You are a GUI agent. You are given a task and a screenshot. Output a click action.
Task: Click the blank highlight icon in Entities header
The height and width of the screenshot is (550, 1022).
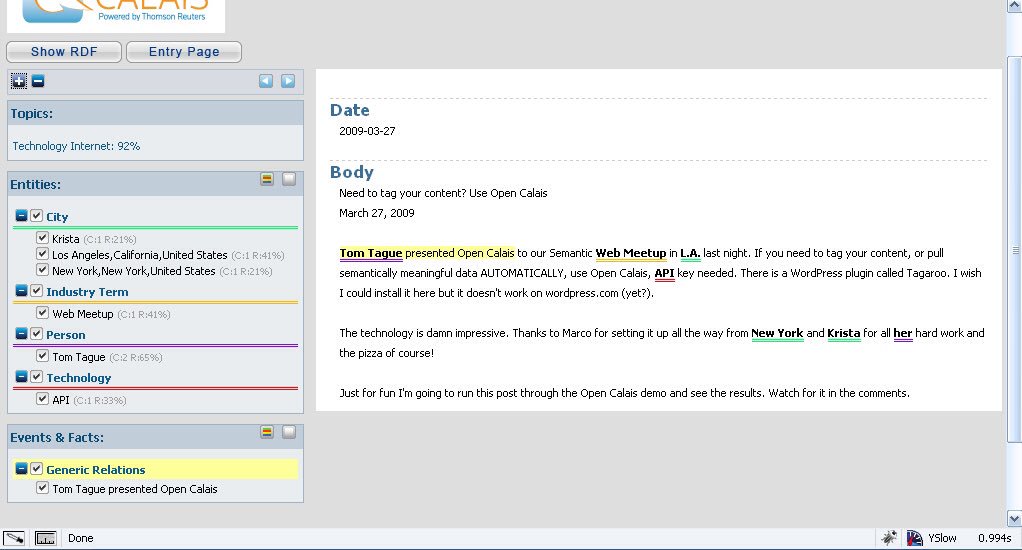(289, 179)
